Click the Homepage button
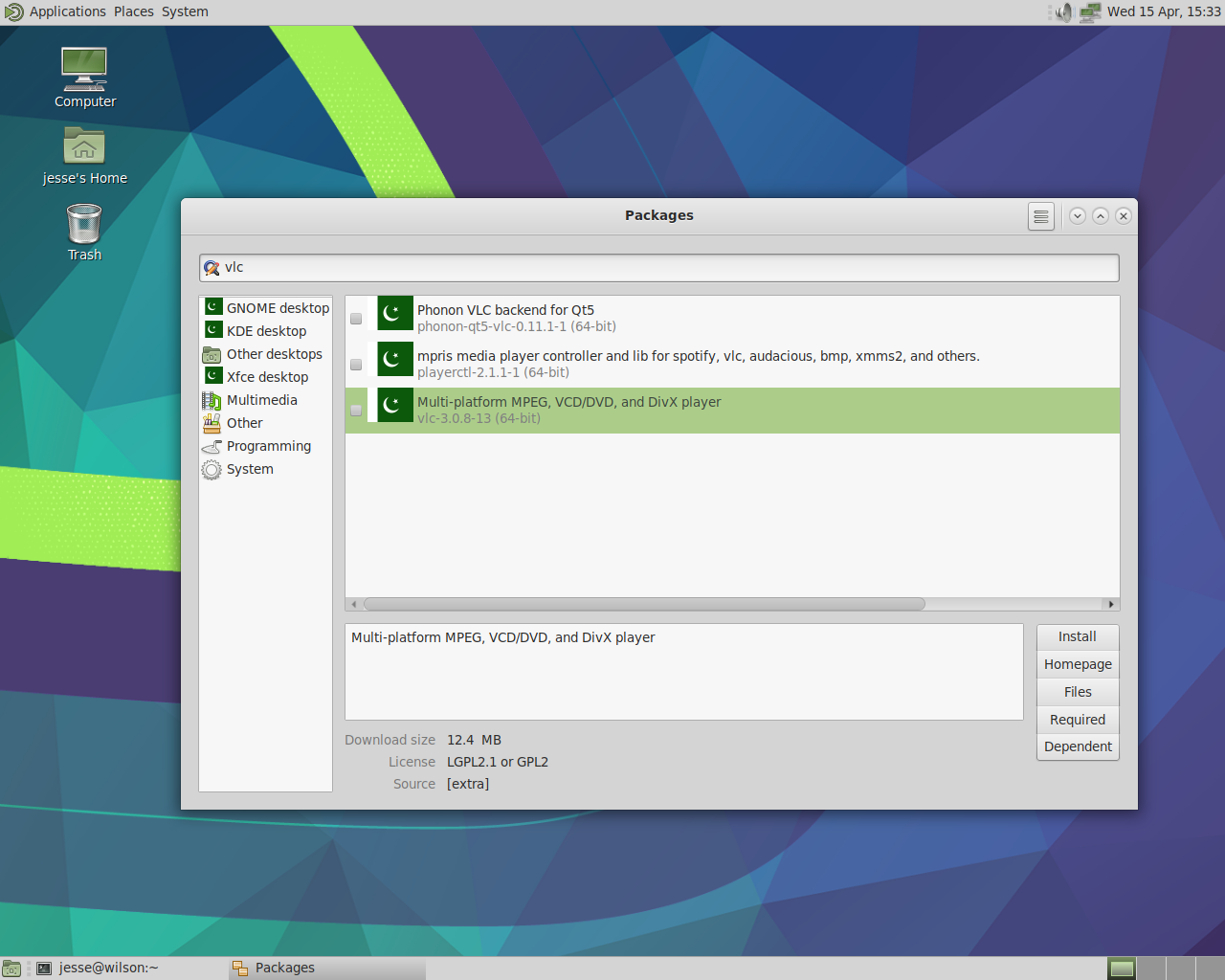The width and height of the screenshot is (1225, 980). coord(1078,664)
